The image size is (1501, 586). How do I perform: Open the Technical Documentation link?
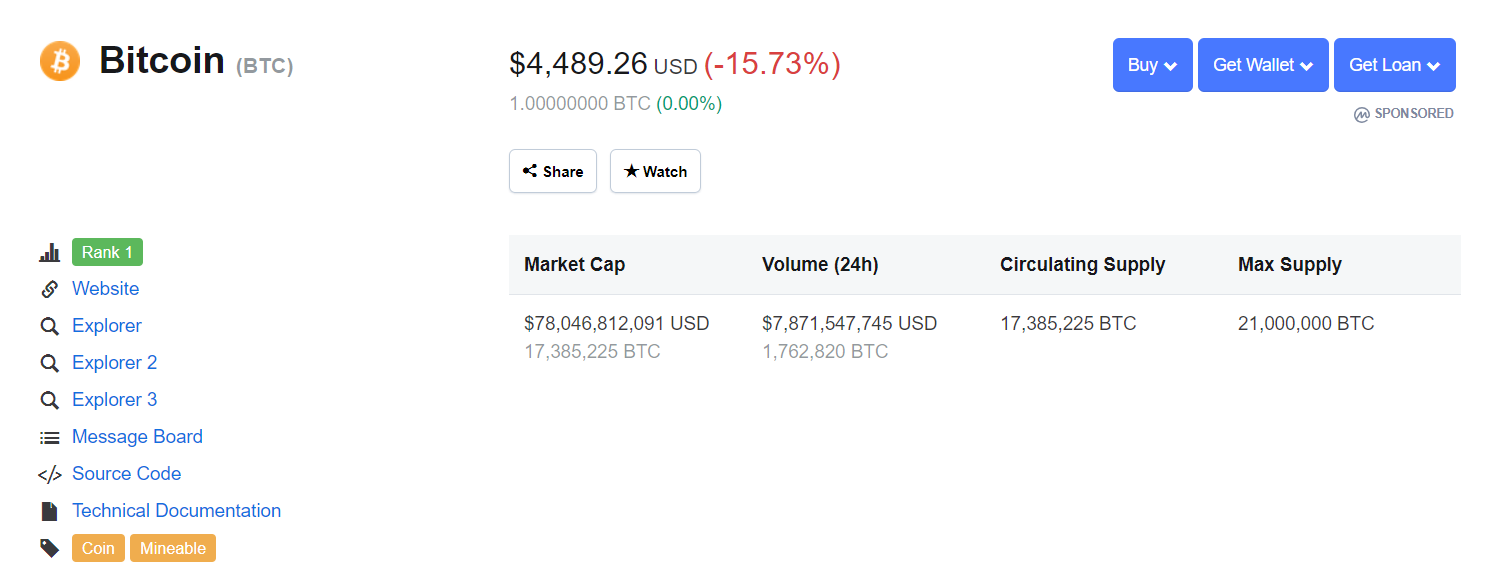[x=176, y=511]
